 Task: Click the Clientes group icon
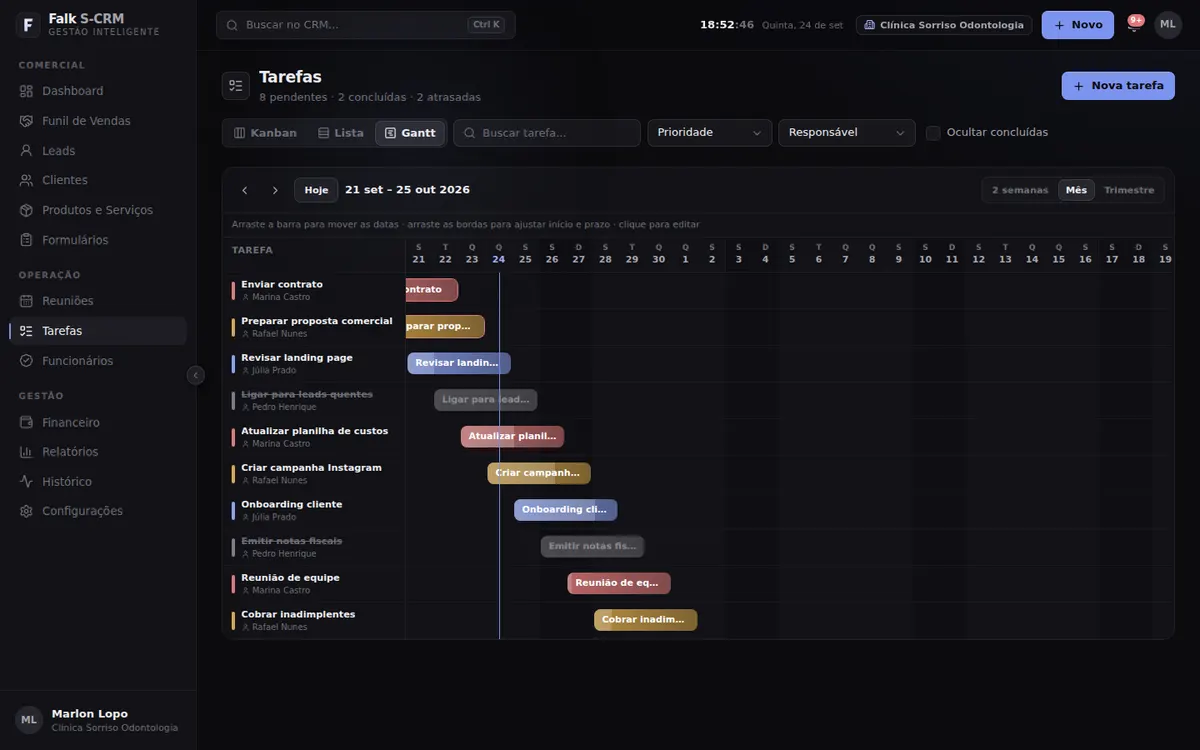pos(26,180)
